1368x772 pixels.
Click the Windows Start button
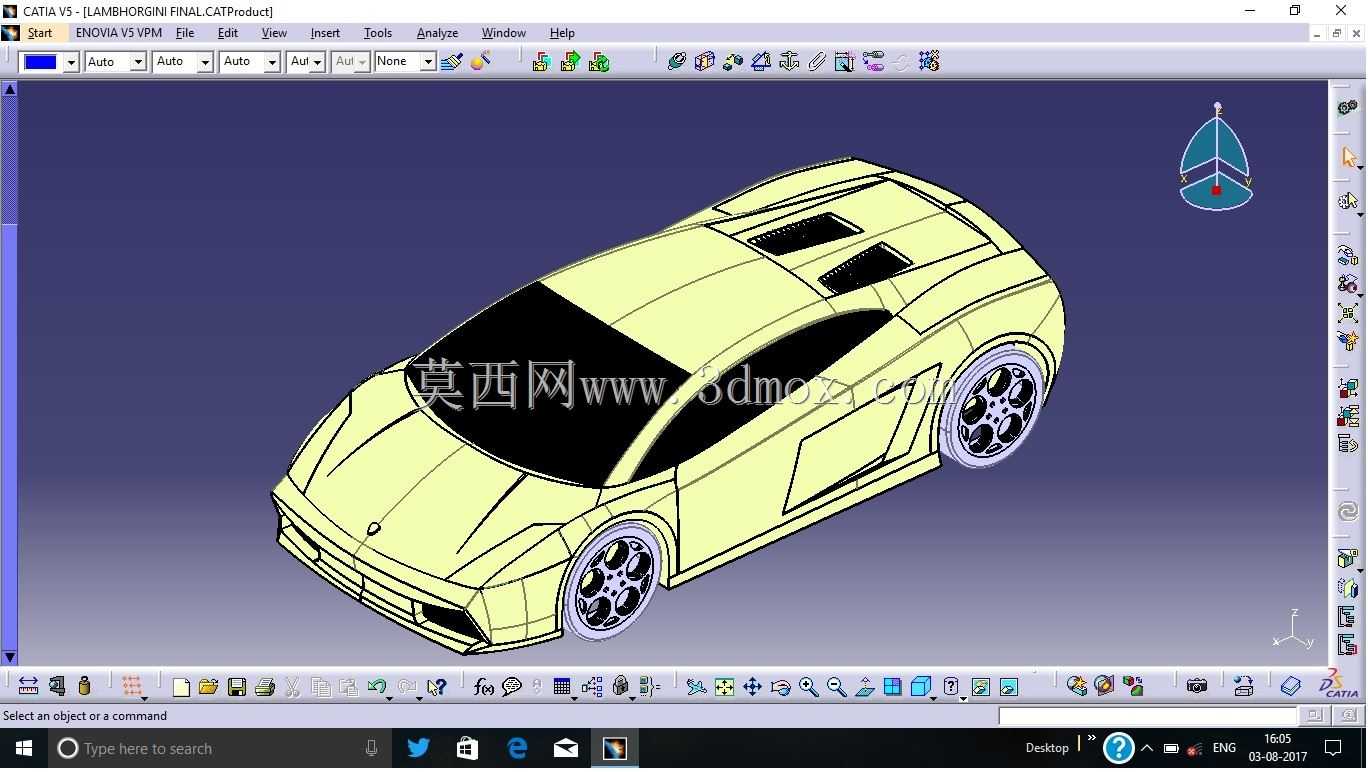[23, 748]
